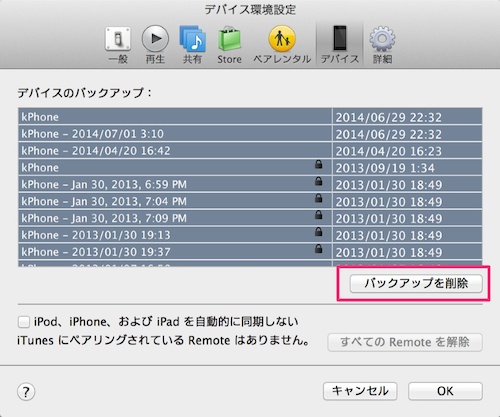Click lock icon on Jan 30 6:59 PM backup
The height and width of the screenshot is (417, 500).
(319, 181)
